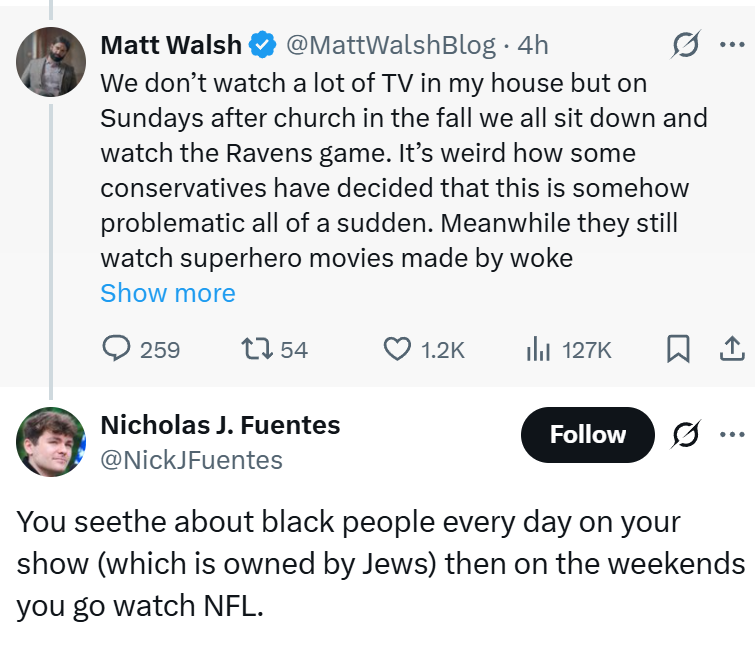The width and height of the screenshot is (755, 658).
Task: Click the Grok icon on Nicholas Fuentes' reply
Action: click(x=686, y=435)
